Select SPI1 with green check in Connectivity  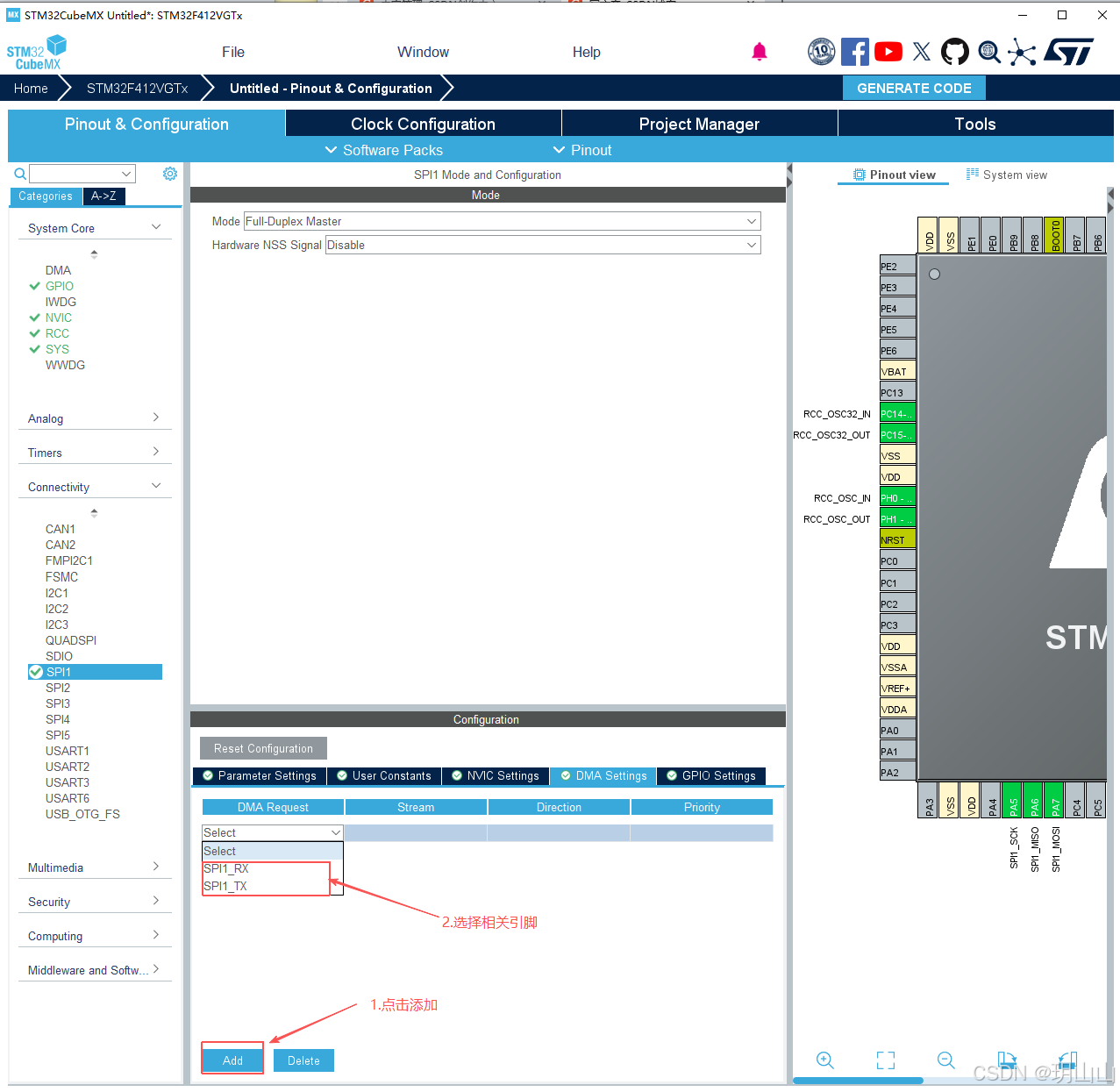tap(95, 672)
